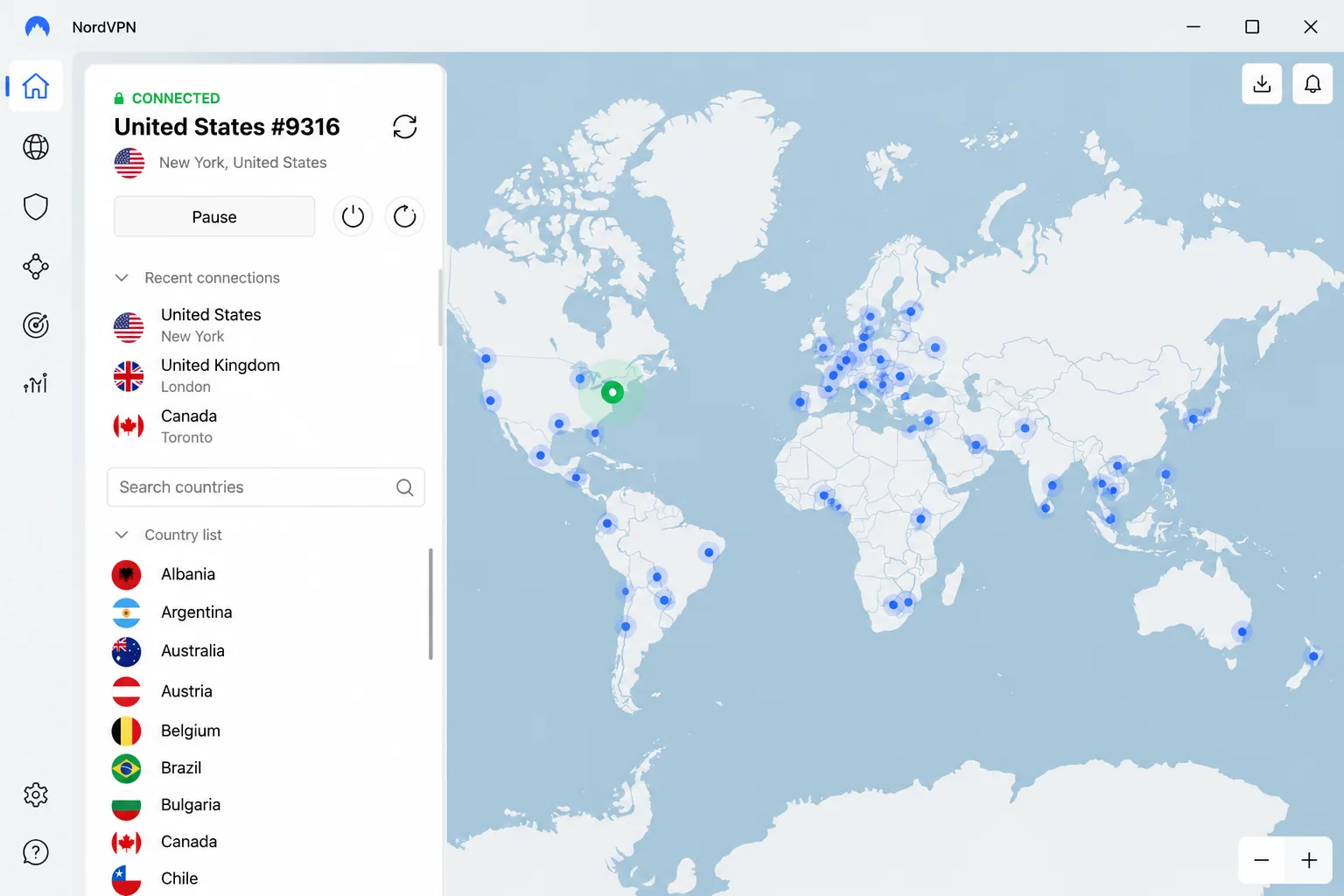Open Help question mark icon
The height and width of the screenshot is (896, 1344).
pyautogui.click(x=36, y=852)
